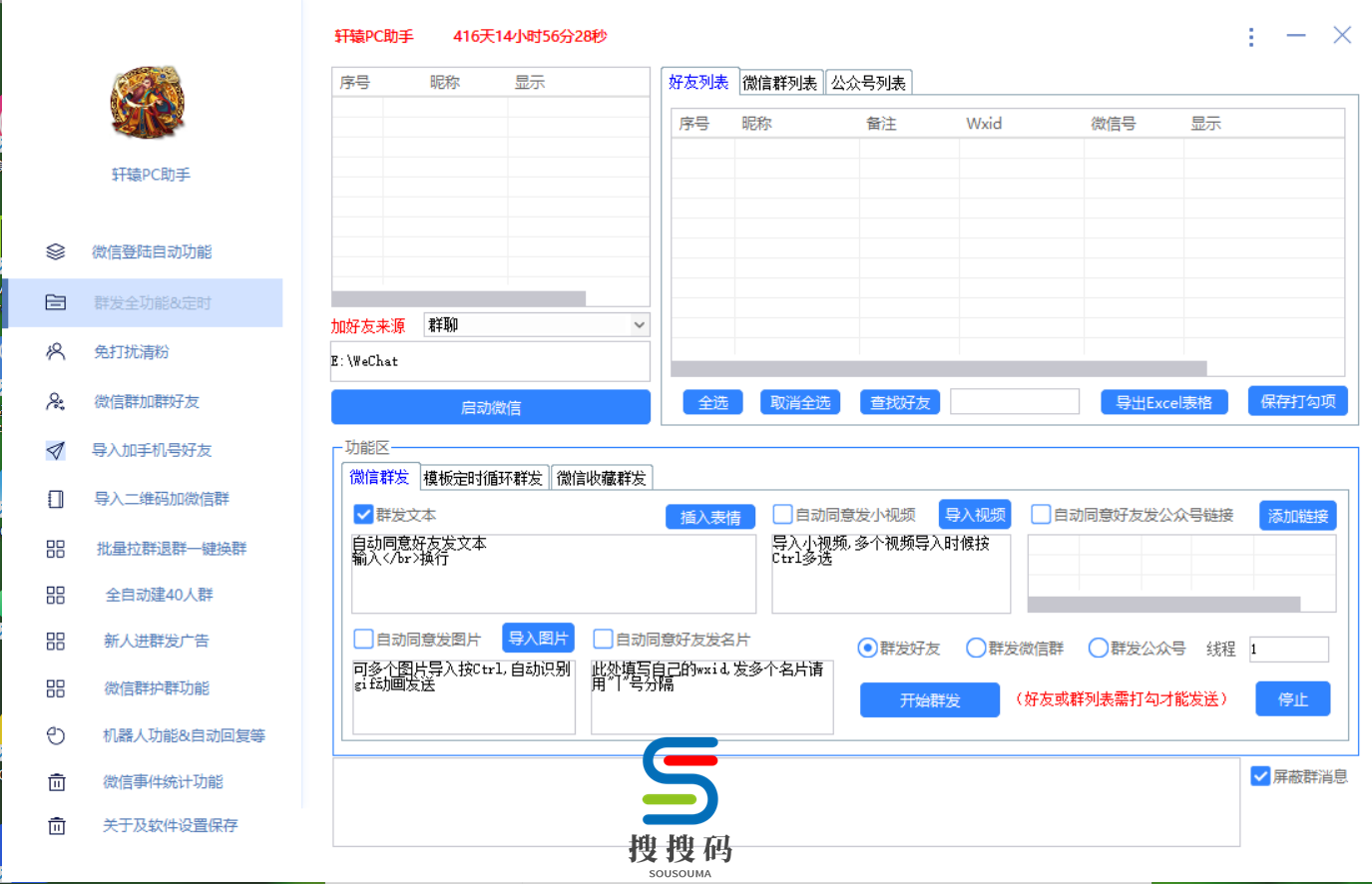The image size is (1372, 884).
Task: Click the grid icon beside 批量拉群退群一键换群
Action: [x=56, y=548]
